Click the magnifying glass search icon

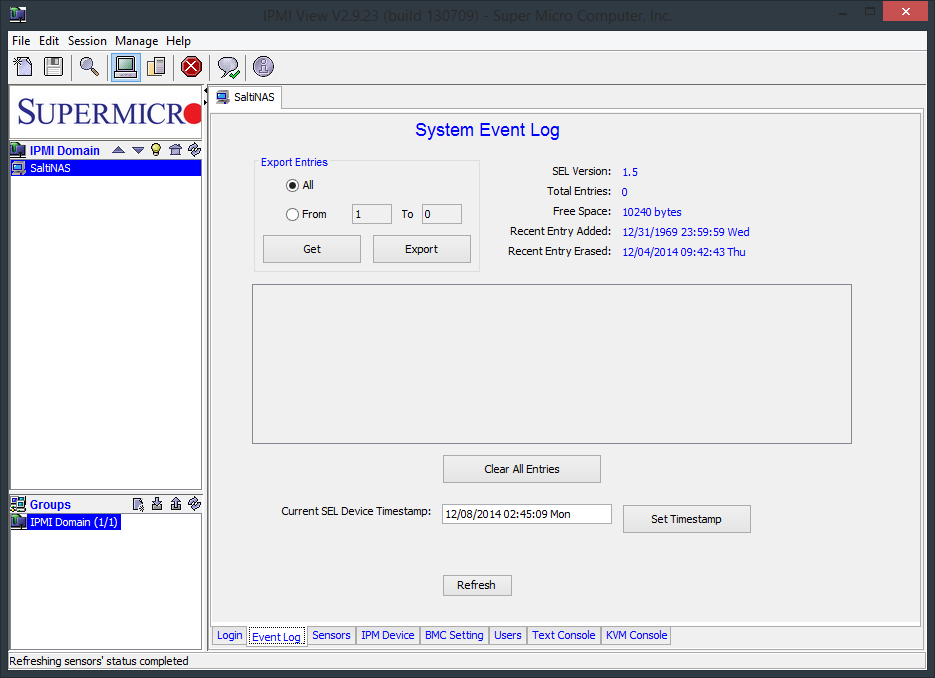89,67
